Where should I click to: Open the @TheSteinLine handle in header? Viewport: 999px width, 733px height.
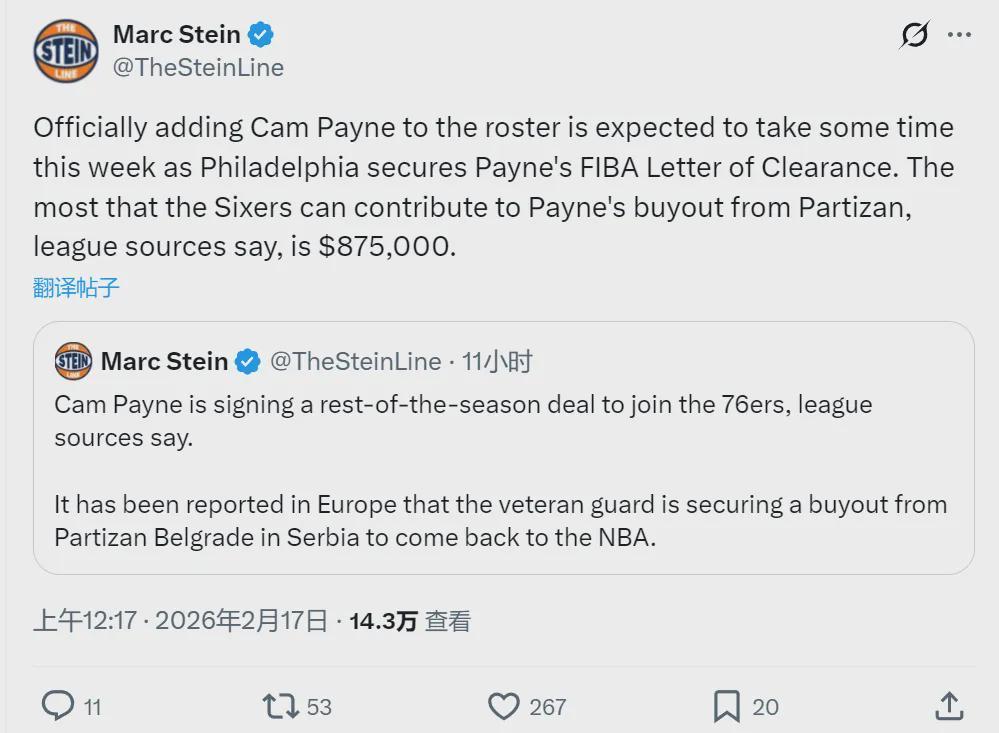pos(198,67)
